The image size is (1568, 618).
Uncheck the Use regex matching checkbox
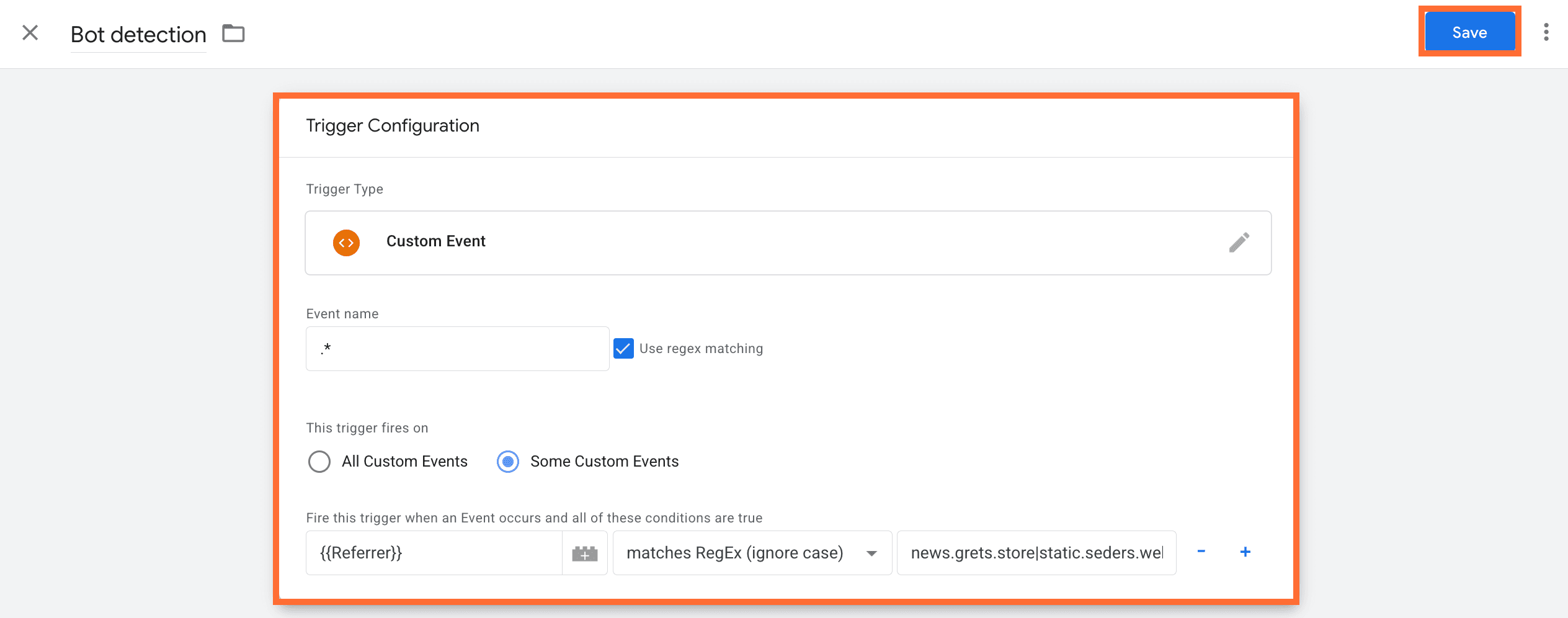[x=623, y=348]
